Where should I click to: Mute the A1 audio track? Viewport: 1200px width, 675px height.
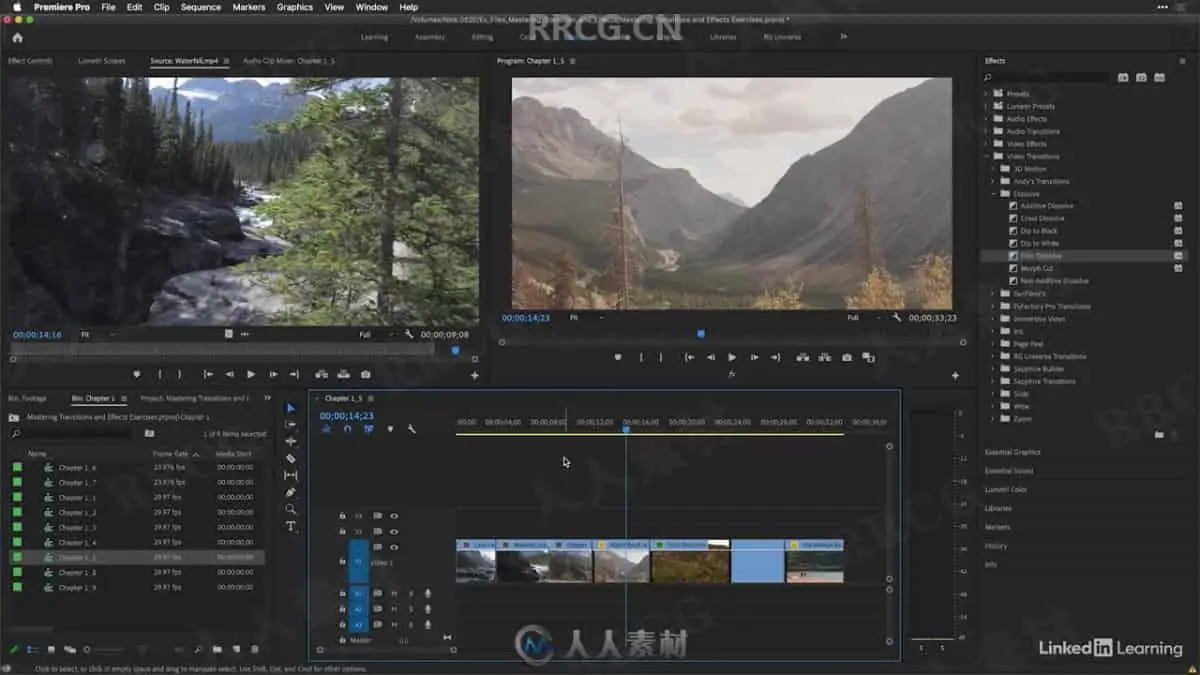pos(394,593)
